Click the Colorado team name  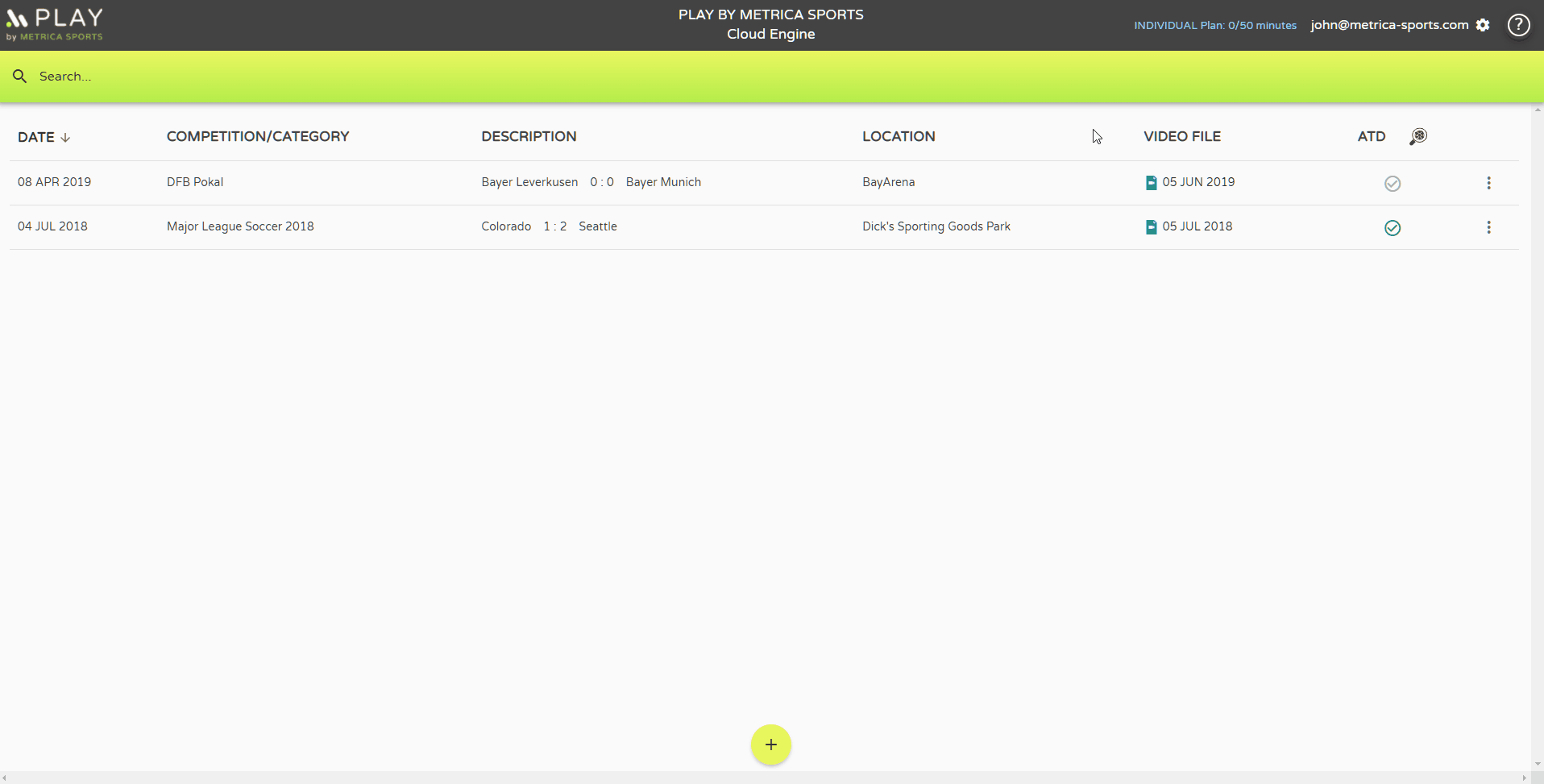click(506, 226)
